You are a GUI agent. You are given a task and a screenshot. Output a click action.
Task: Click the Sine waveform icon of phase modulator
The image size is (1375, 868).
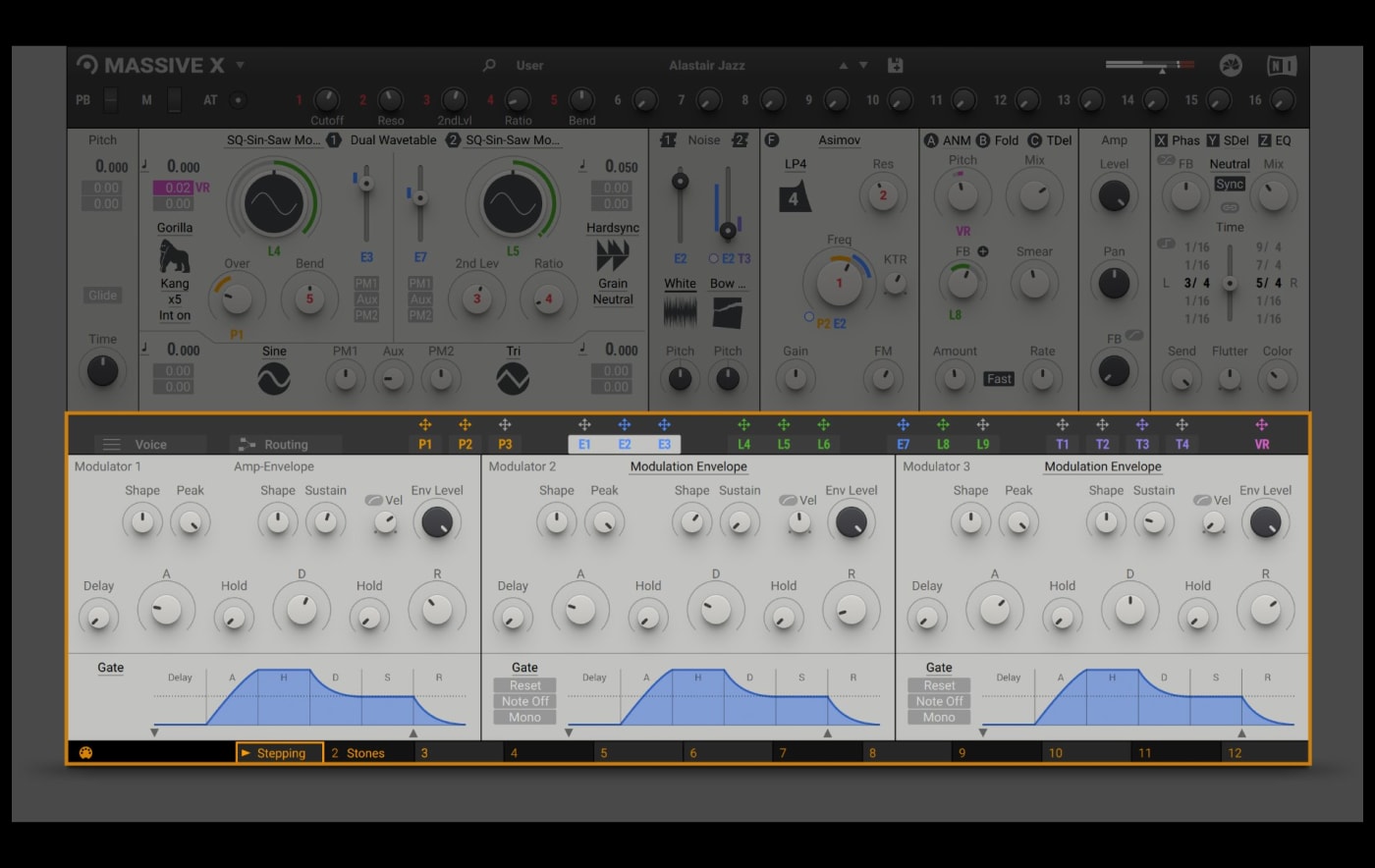coord(274,378)
